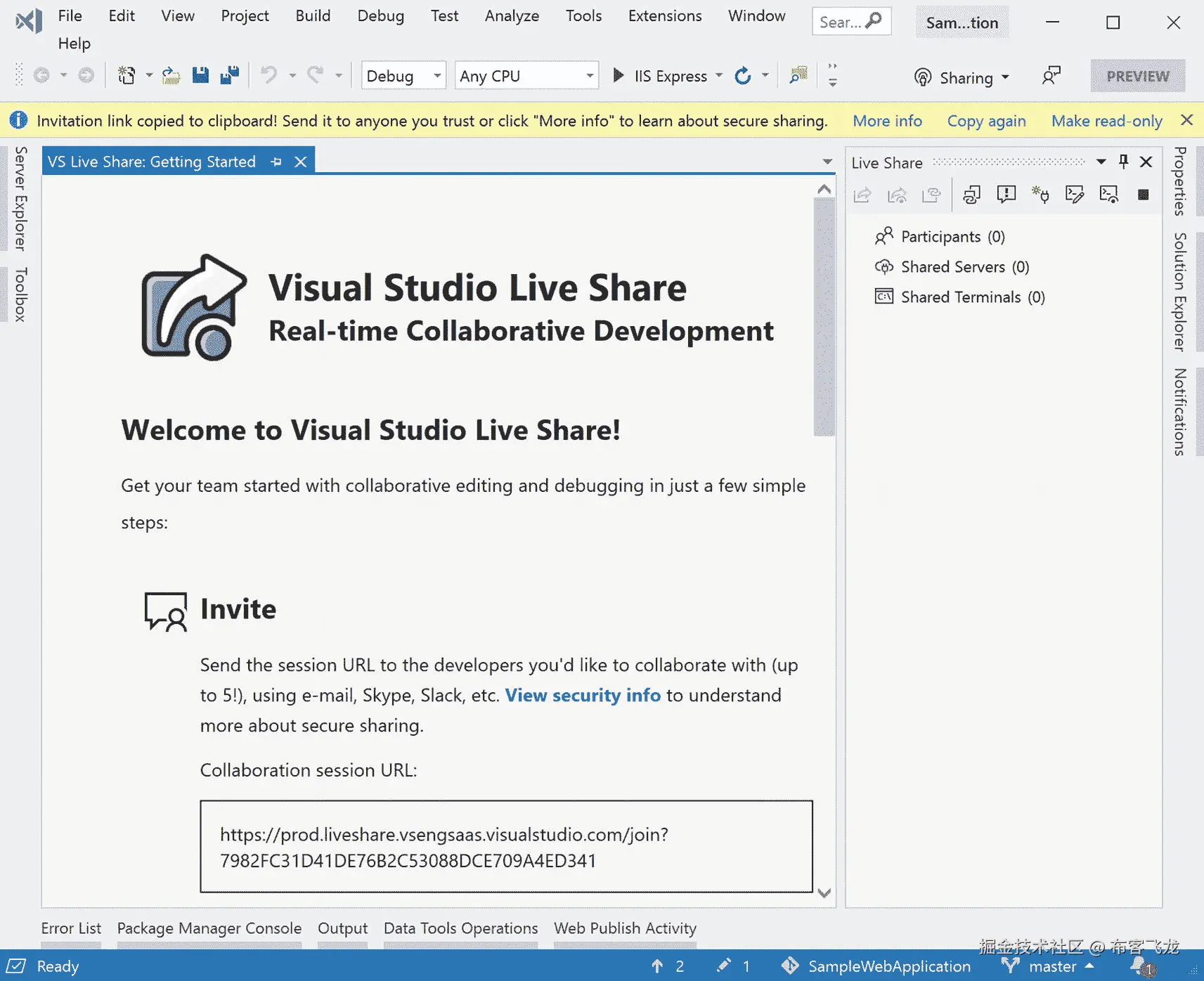Viewport: 1204px width, 981px height.
Task: Click Make read-only in the notification bar
Action: tap(1106, 121)
